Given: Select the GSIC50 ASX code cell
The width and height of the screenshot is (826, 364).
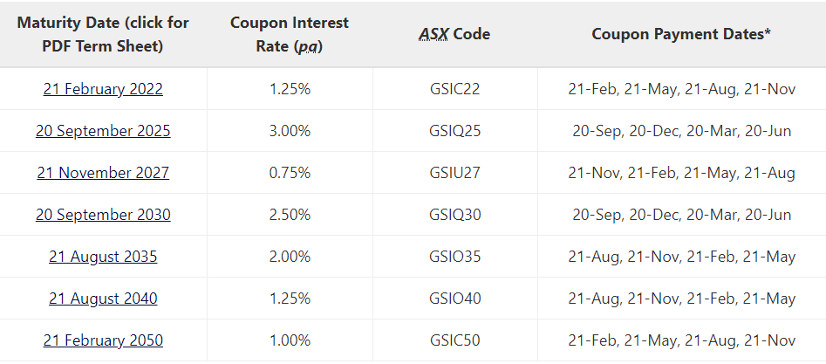Looking at the screenshot, I should point(455,341).
